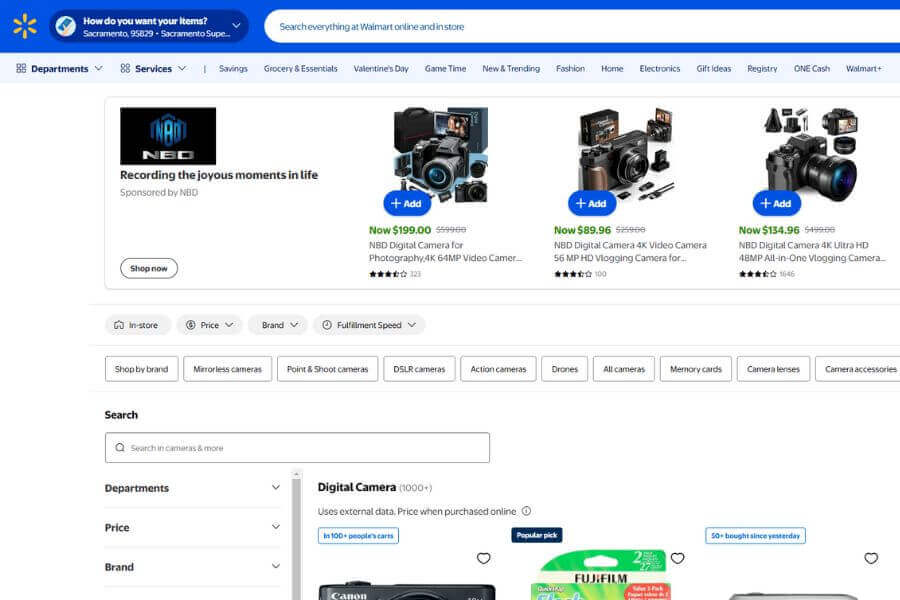
Task: Click the Search in cameras & more field
Action: tap(297, 448)
